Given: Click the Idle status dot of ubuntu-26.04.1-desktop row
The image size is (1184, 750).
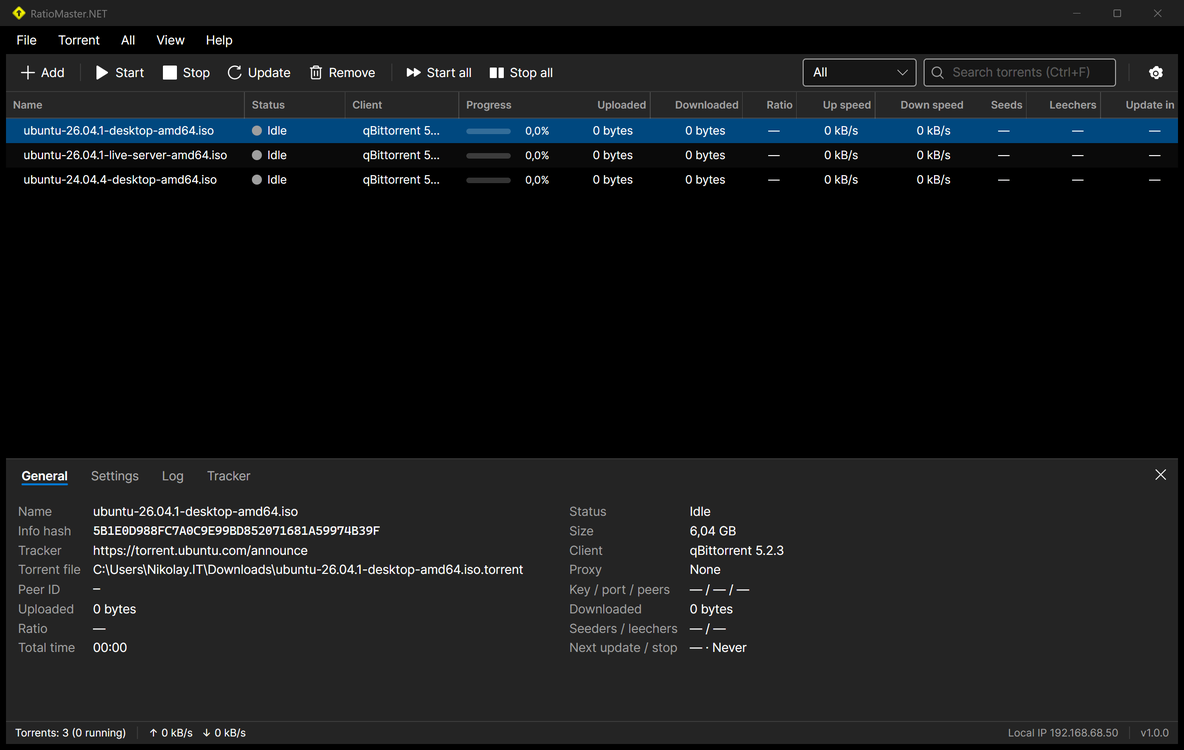Looking at the screenshot, I should click(257, 131).
